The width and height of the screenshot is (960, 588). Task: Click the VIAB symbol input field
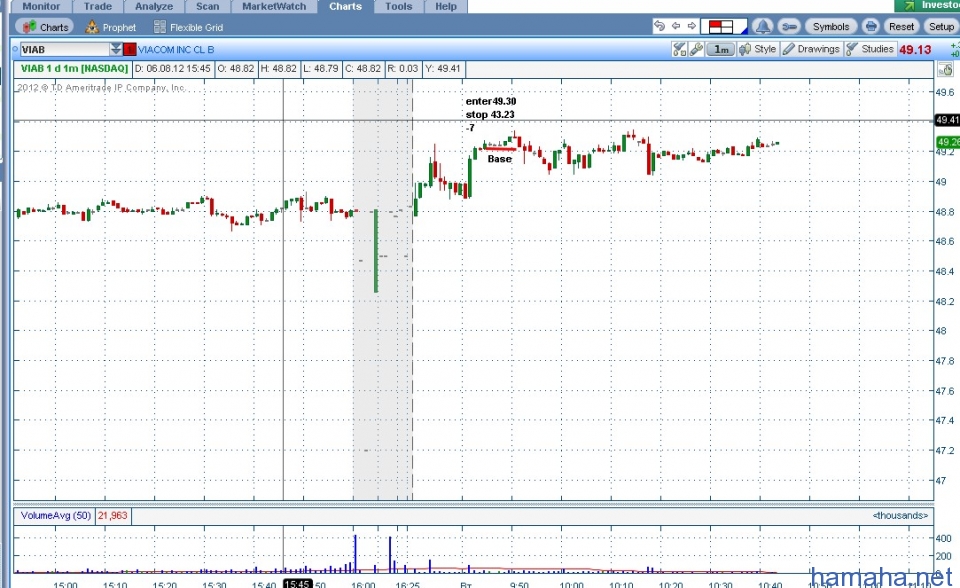click(x=64, y=50)
